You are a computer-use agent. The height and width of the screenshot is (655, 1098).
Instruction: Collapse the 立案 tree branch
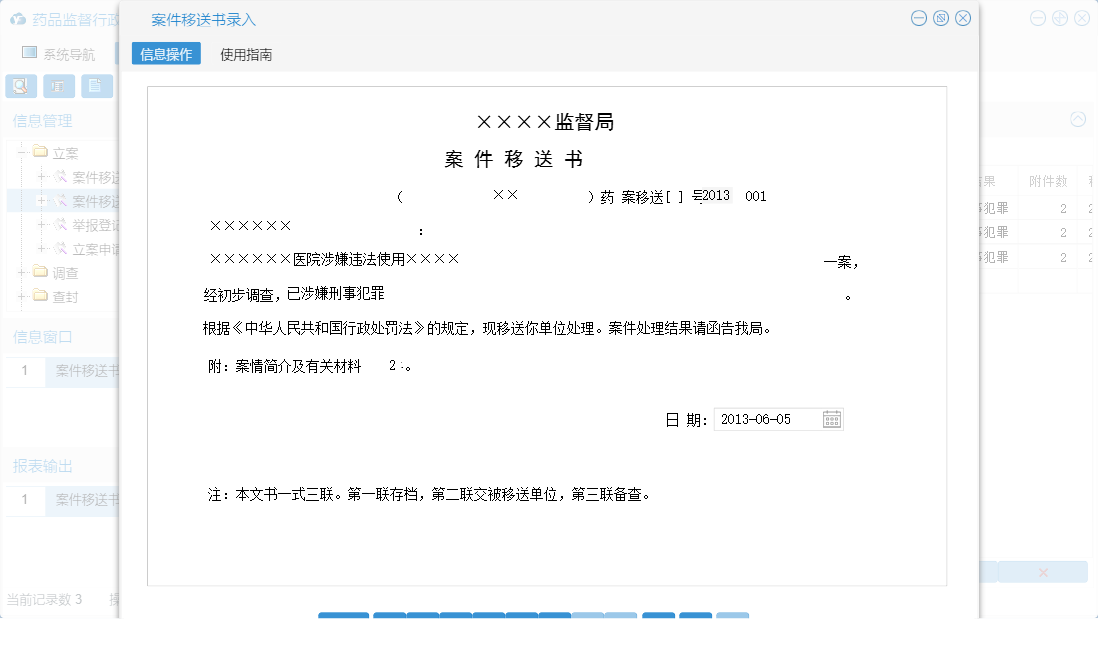click(x=21, y=151)
